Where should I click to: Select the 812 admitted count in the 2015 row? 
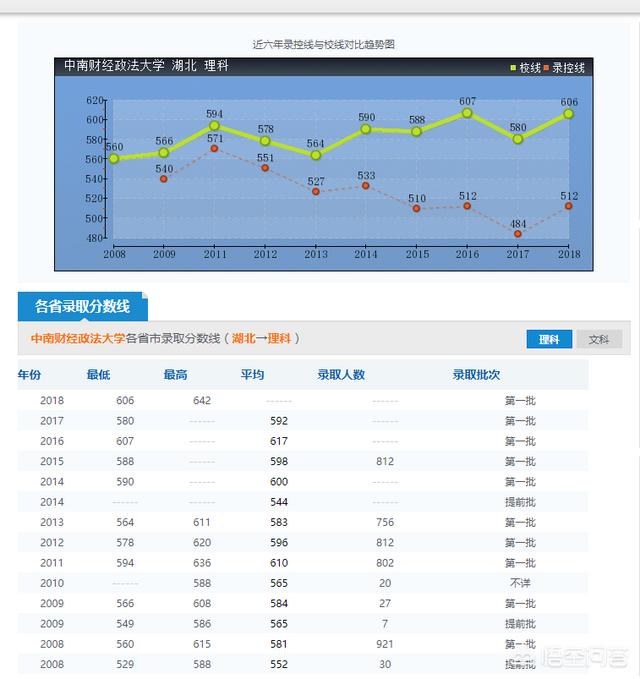385,462
